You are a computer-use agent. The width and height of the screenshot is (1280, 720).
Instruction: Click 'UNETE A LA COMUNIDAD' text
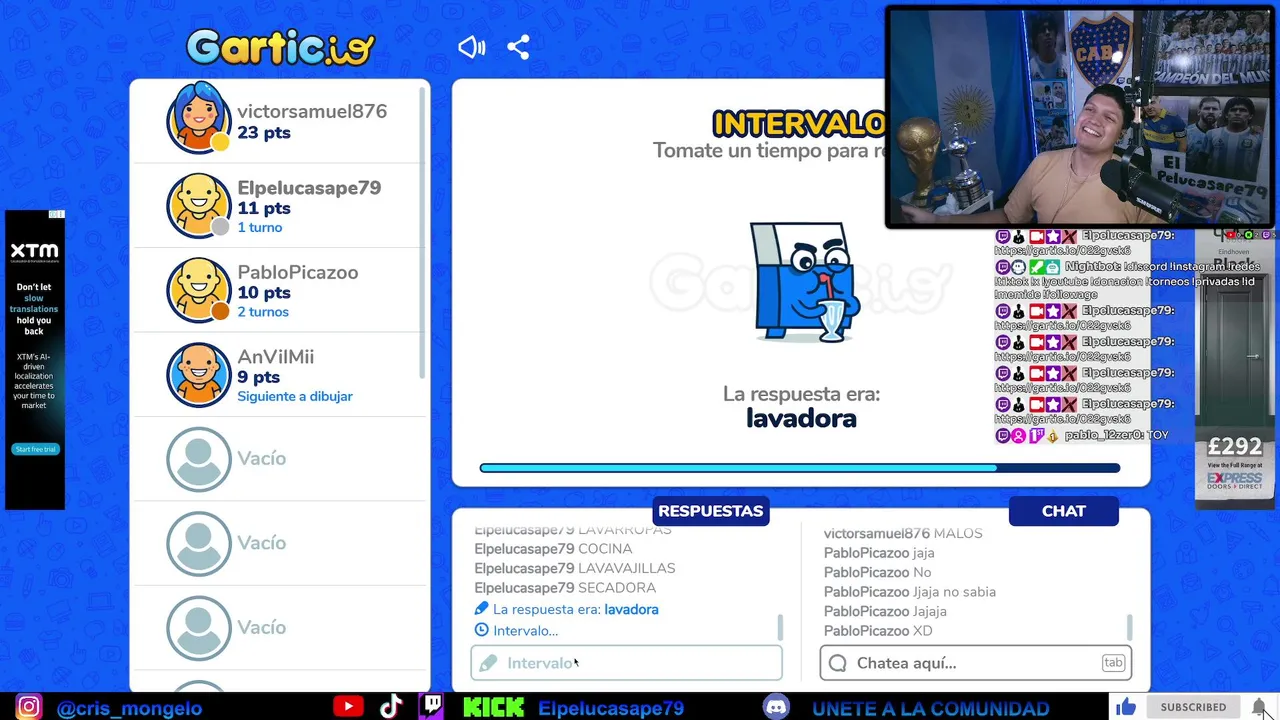tap(931, 708)
